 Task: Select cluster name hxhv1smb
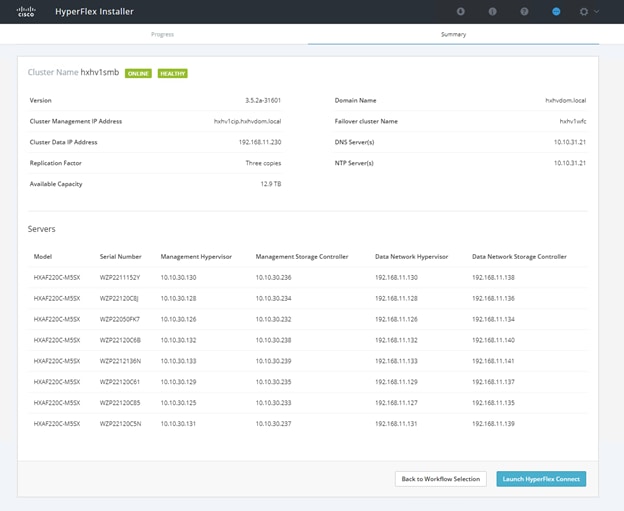point(99,72)
